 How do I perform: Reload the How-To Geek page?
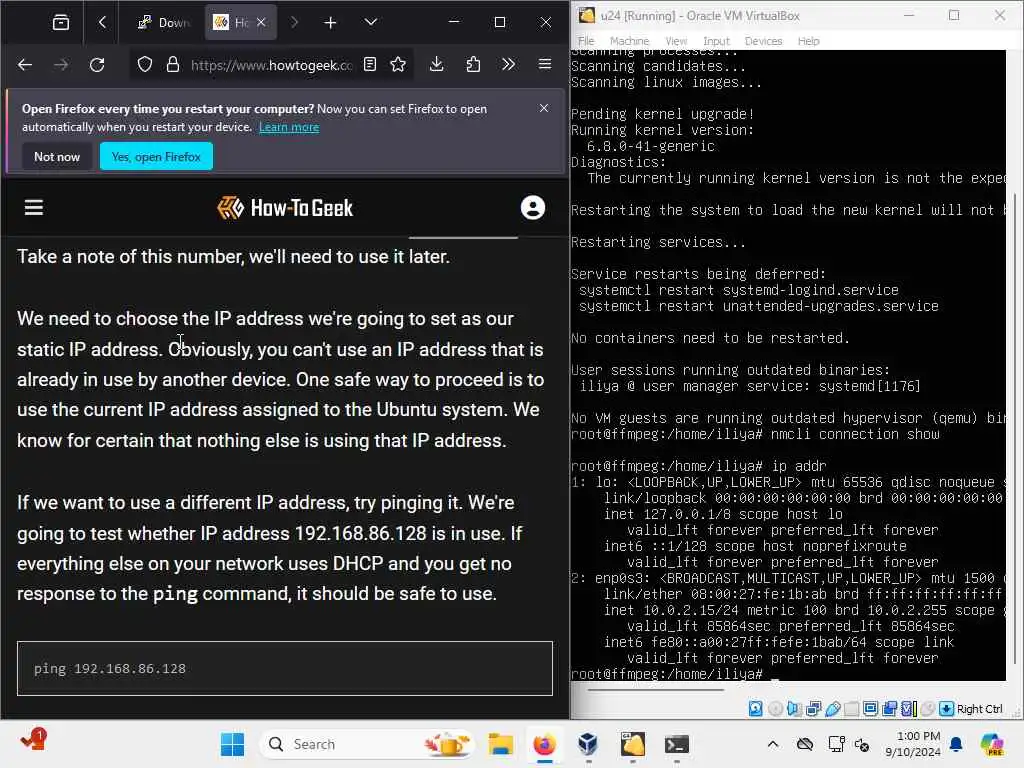tap(97, 65)
